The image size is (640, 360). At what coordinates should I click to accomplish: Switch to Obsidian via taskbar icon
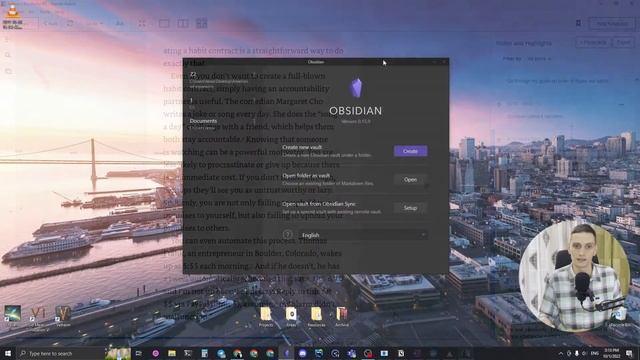[x=286, y=353]
